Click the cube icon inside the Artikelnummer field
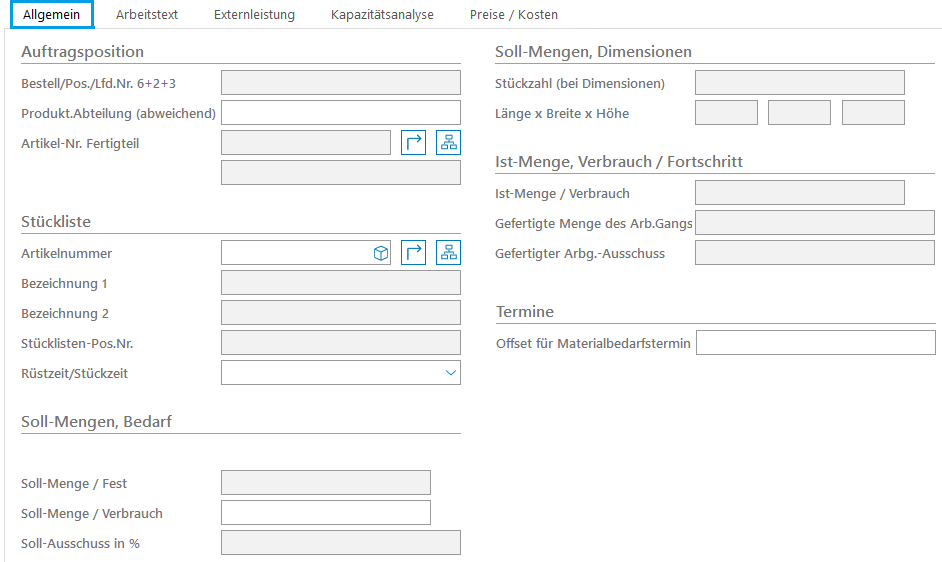This screenshot has height=562, width=942. (380, 254)
